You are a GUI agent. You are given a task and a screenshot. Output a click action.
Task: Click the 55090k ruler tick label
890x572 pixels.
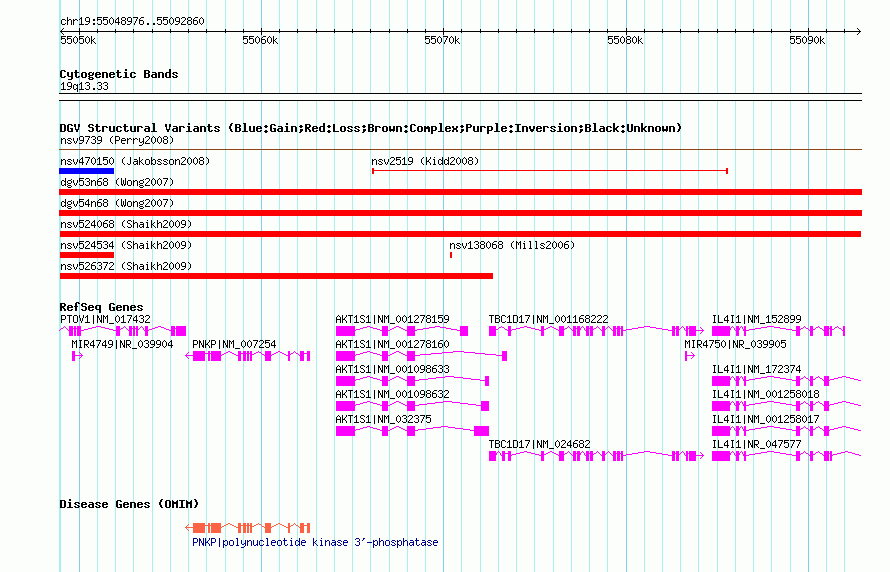(x=807, y=40)
